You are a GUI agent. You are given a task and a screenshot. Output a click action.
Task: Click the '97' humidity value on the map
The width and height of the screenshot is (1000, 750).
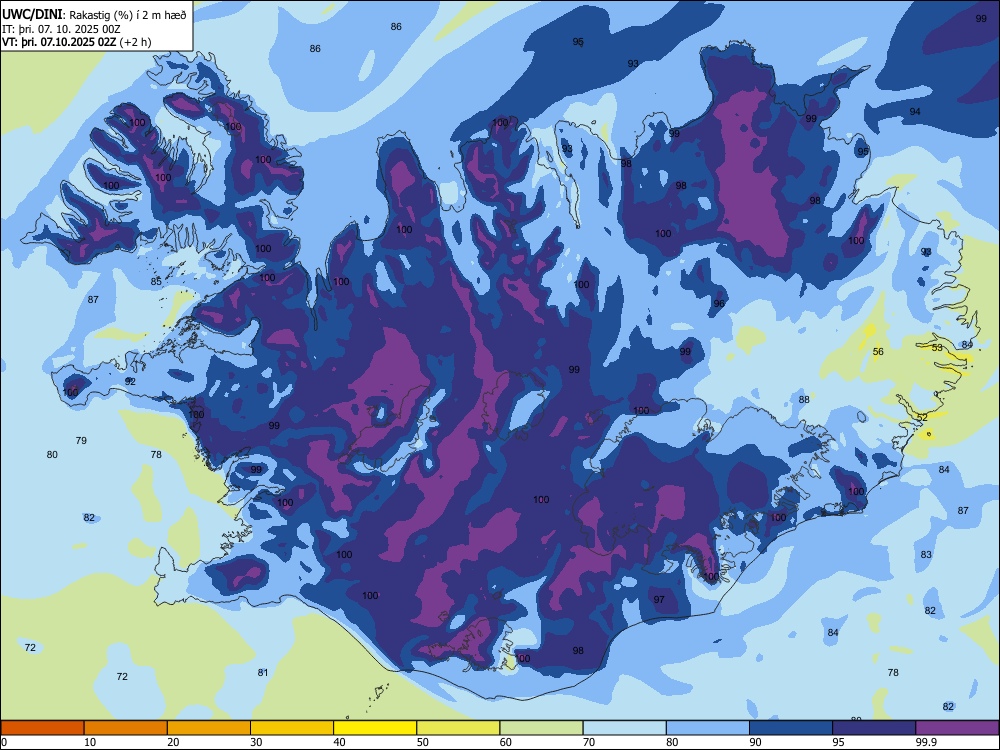click(x=659, y=599)
